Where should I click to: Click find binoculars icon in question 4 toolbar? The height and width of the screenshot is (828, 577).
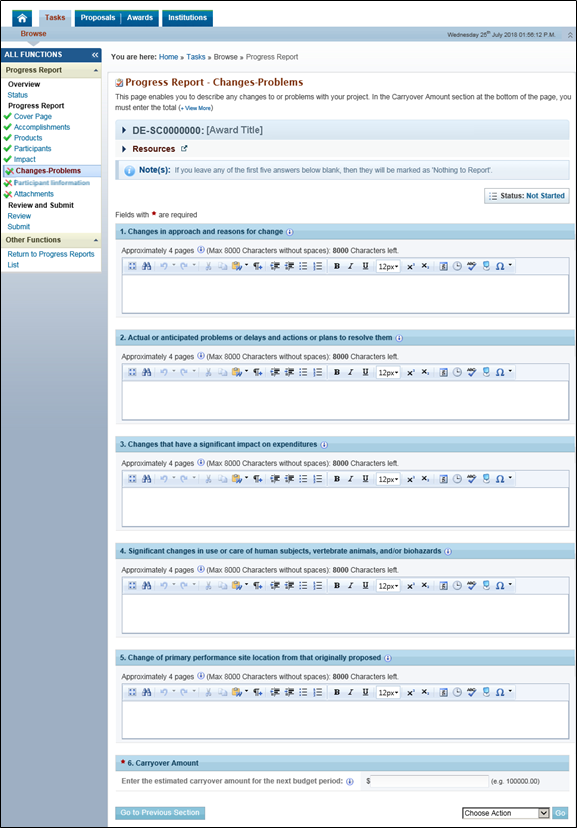click(x=147, y=586)
